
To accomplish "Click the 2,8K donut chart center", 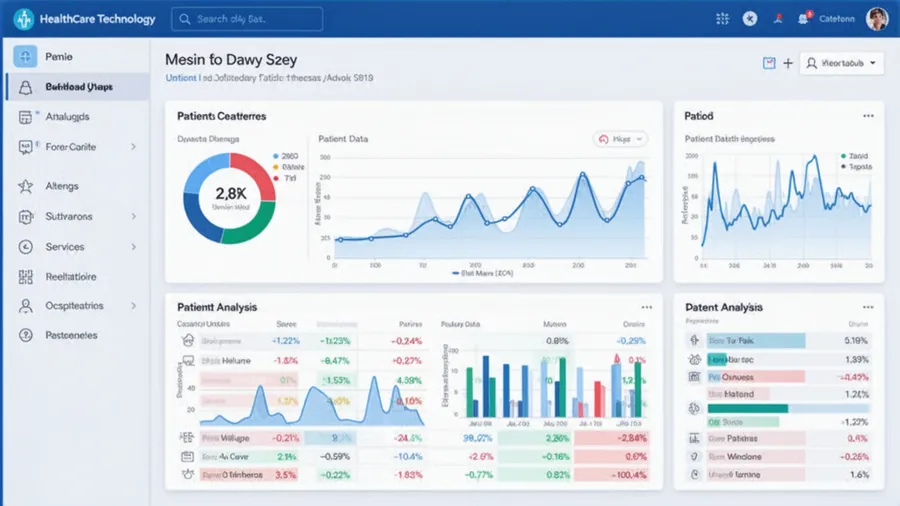I will click(x=230, y=197).
